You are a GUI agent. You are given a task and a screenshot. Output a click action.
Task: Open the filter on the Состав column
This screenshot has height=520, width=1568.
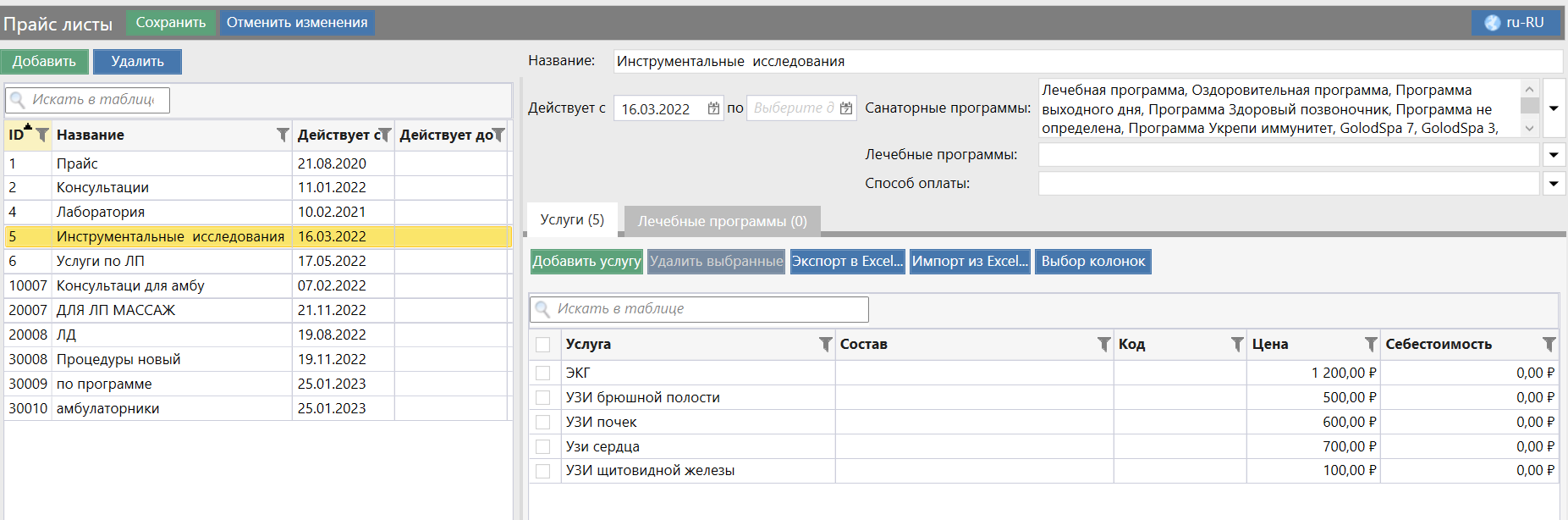pos(1103,344)
